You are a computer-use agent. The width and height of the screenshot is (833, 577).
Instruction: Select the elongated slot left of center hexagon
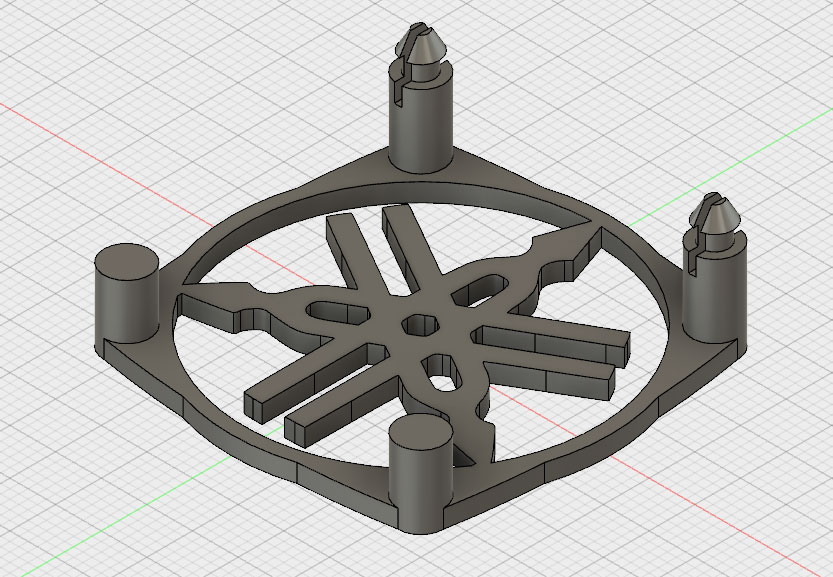click(x=338, y=312)
